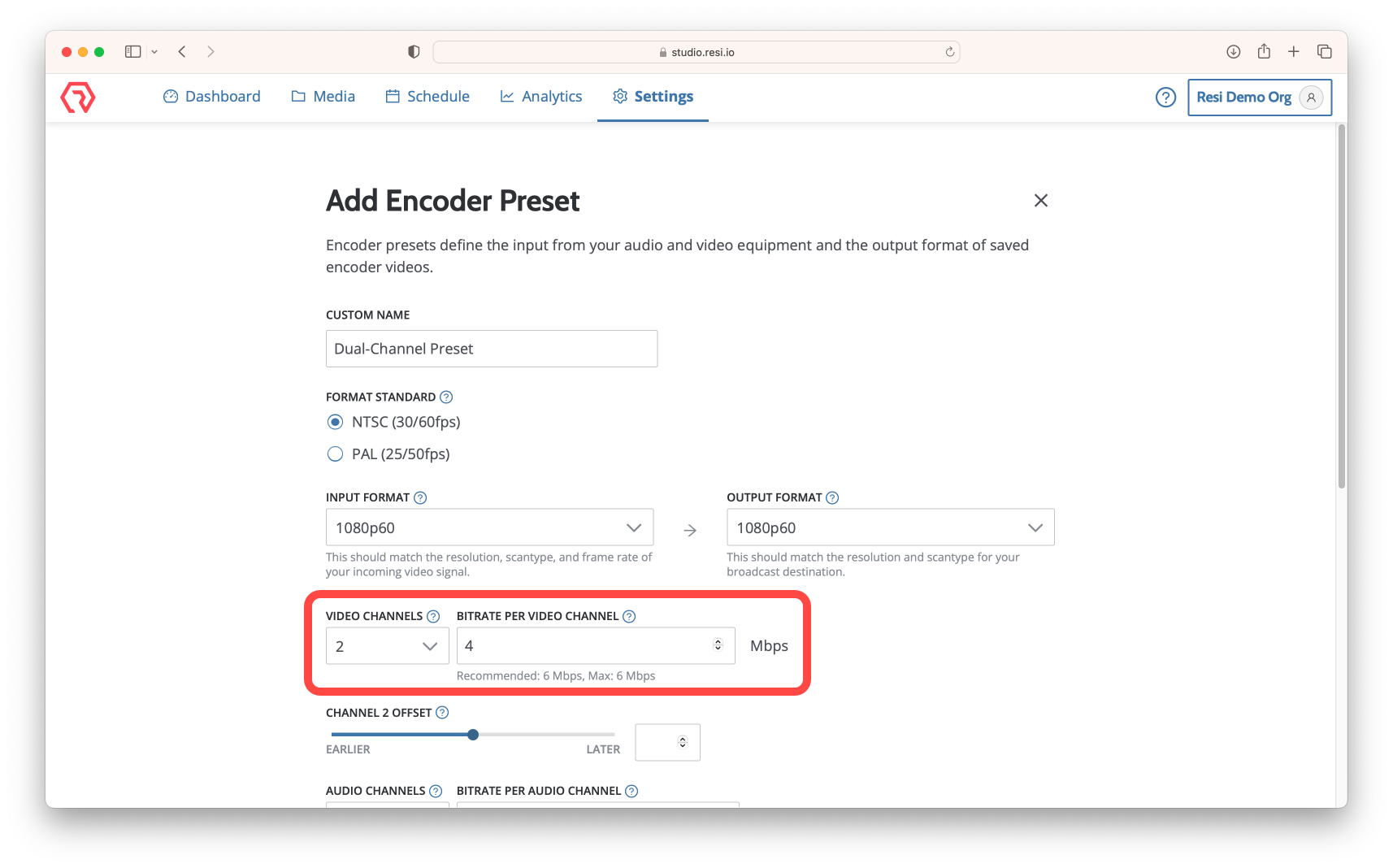The height and width of the screenshot is (868, 1393).
Task: Open the Video Channels dropdown
Action: tap(387, 646)
